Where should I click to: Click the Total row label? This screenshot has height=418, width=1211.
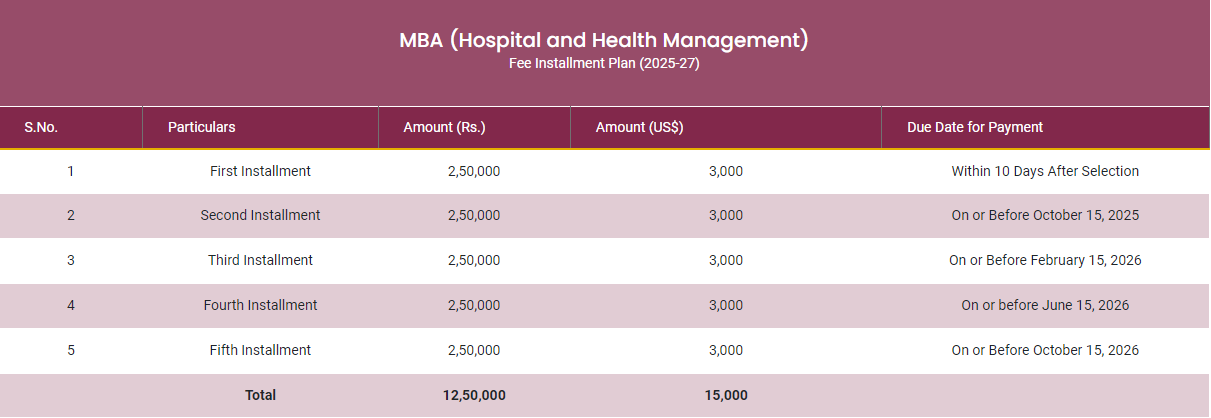(x=260, y=395)
